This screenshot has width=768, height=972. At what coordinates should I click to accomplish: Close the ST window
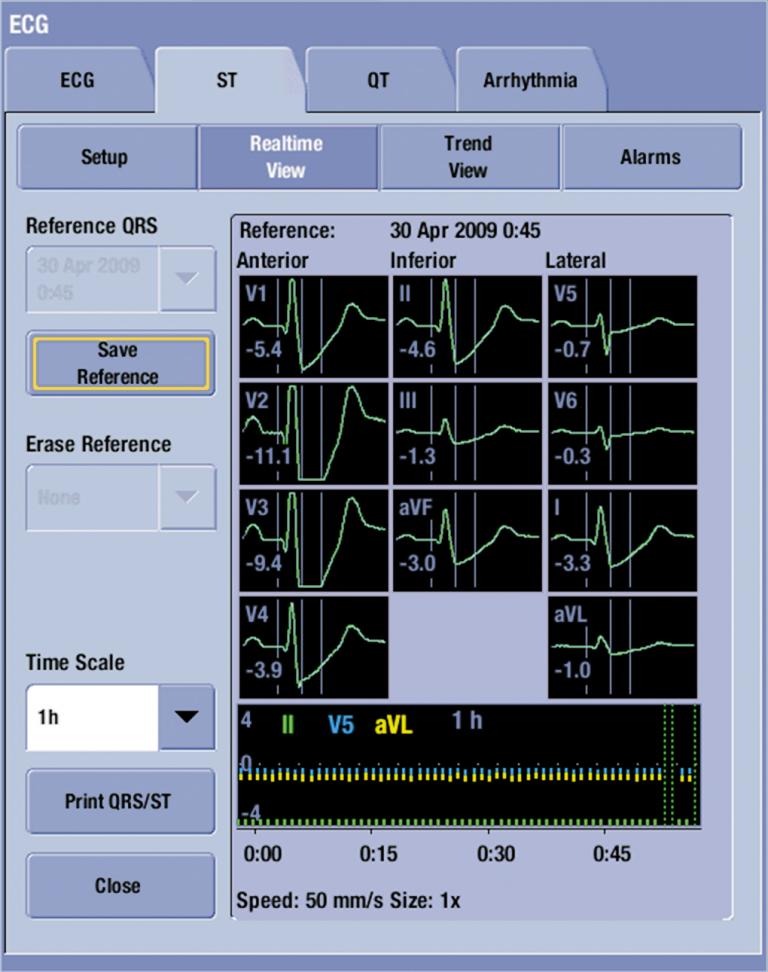(x=120, y=885)
